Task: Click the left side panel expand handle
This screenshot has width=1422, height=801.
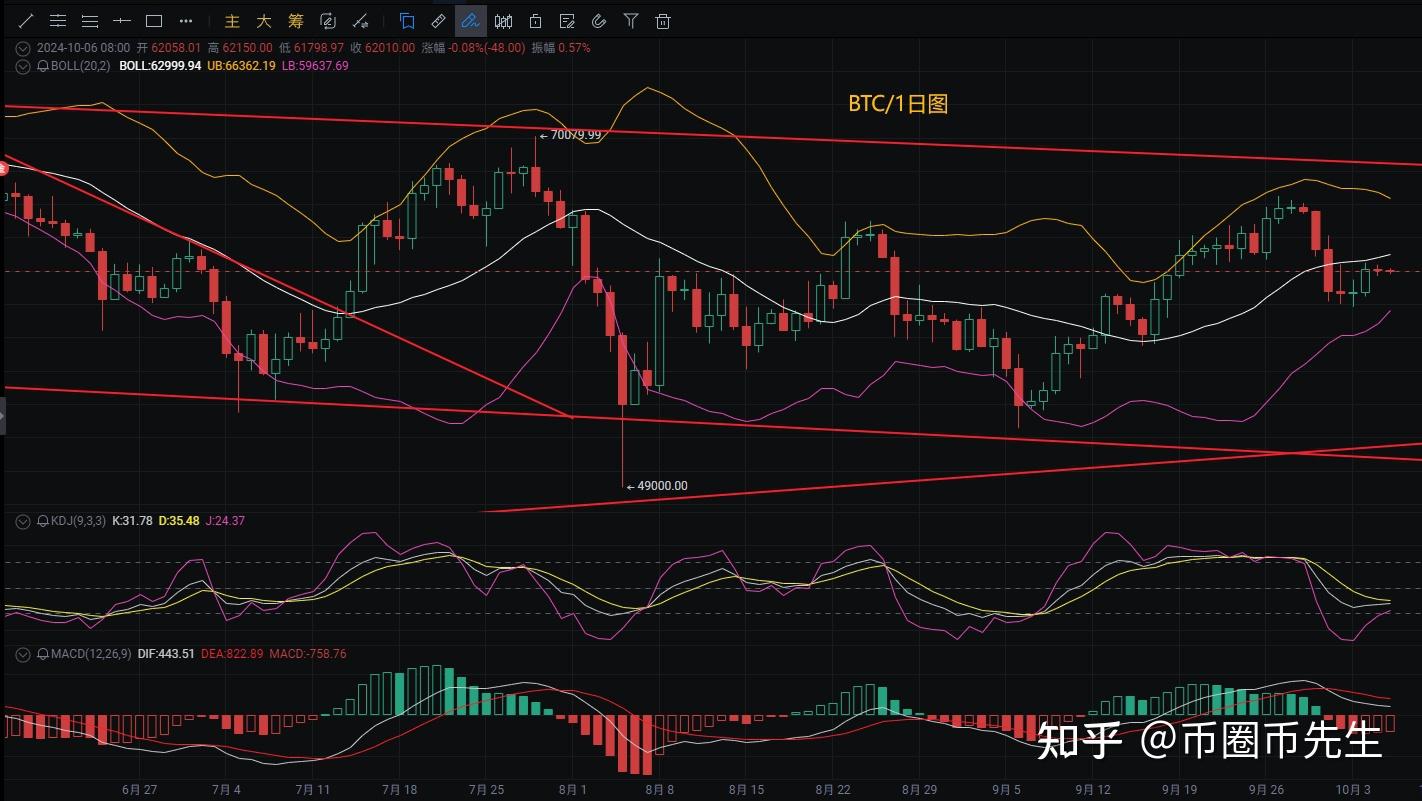Action: coord(3,416)
